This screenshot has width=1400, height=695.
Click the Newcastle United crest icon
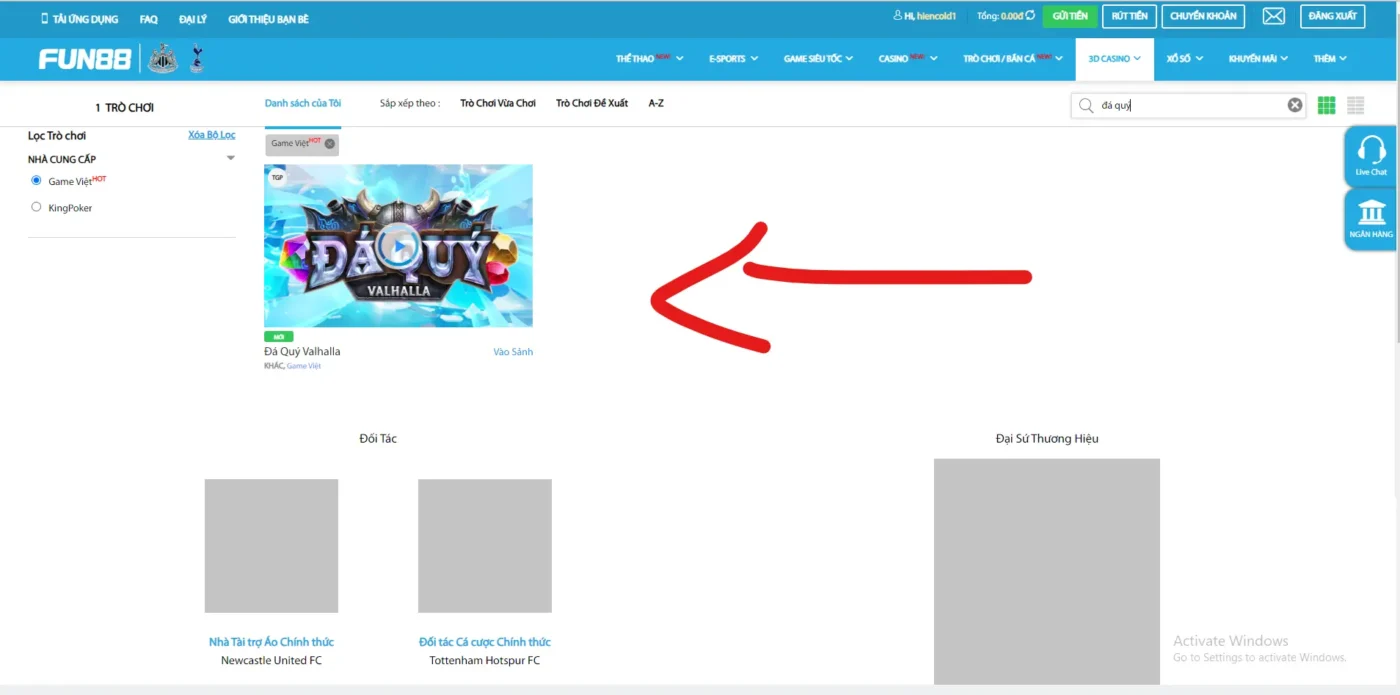162,60
